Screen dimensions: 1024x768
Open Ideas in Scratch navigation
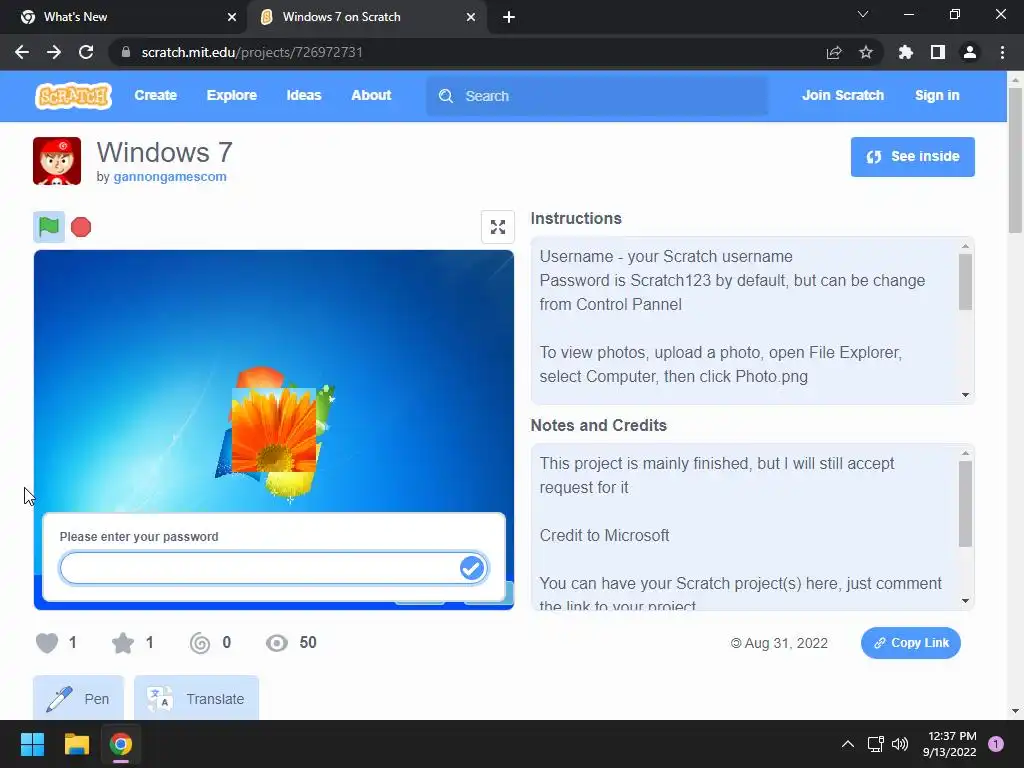(304, 95)
